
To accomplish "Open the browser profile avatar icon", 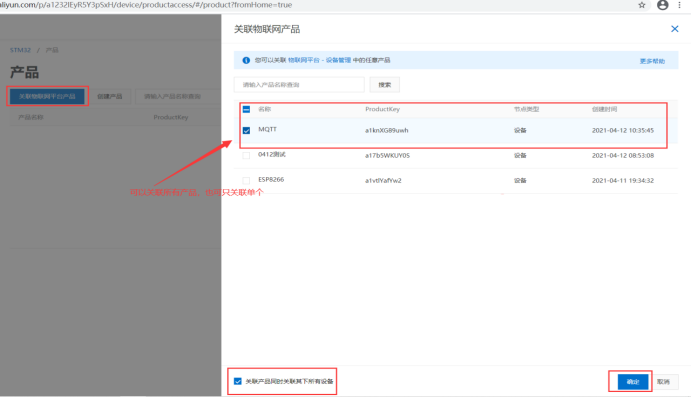I will [662, 5].
